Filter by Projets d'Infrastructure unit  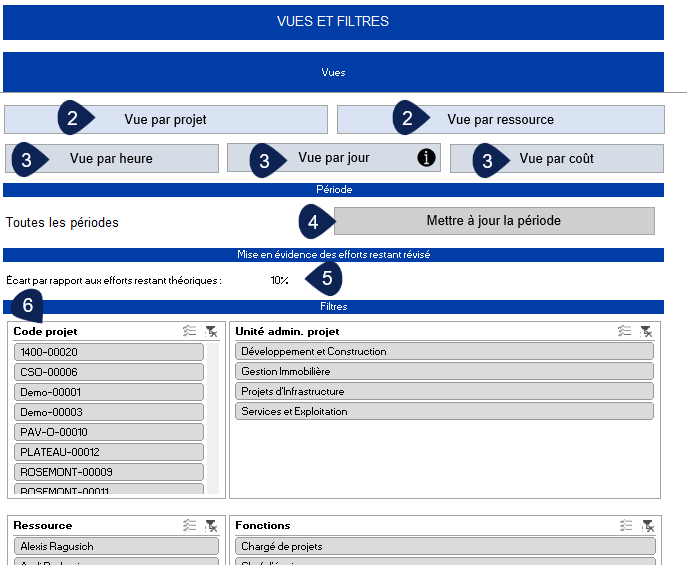pyautogui.click(x=444, y=391)
